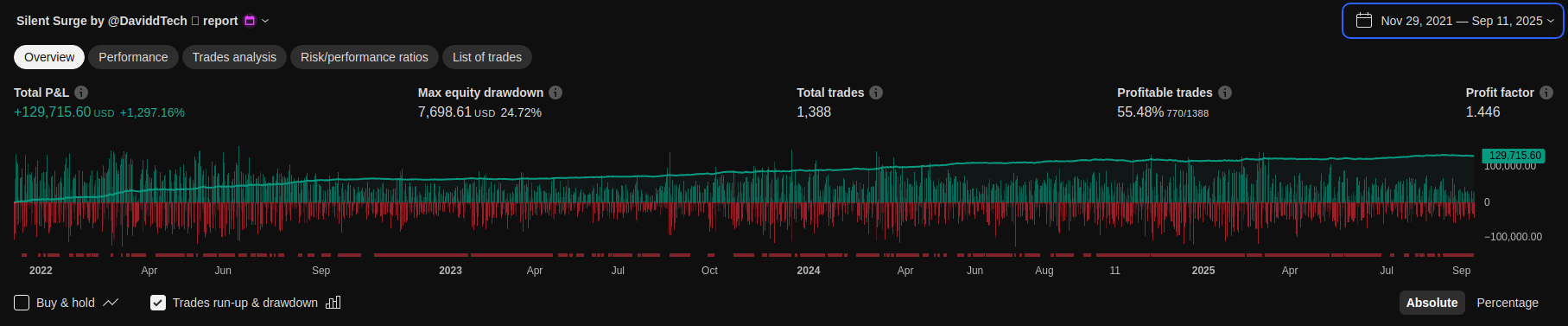This screenshot has width=1568, height=326.
Task: Click the info icon beside Profit factor
Action: pos(1546,93)
